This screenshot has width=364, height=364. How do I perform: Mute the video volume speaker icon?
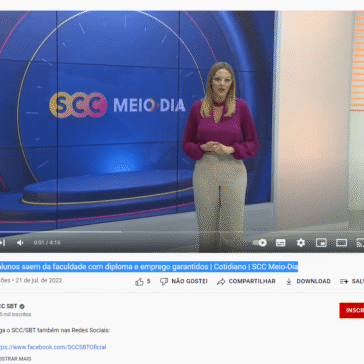tap(20, 243)
